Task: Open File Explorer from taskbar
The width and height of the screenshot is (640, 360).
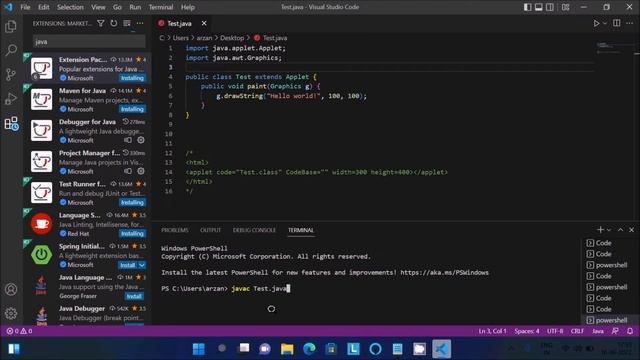Action: (x=287, y=349)
